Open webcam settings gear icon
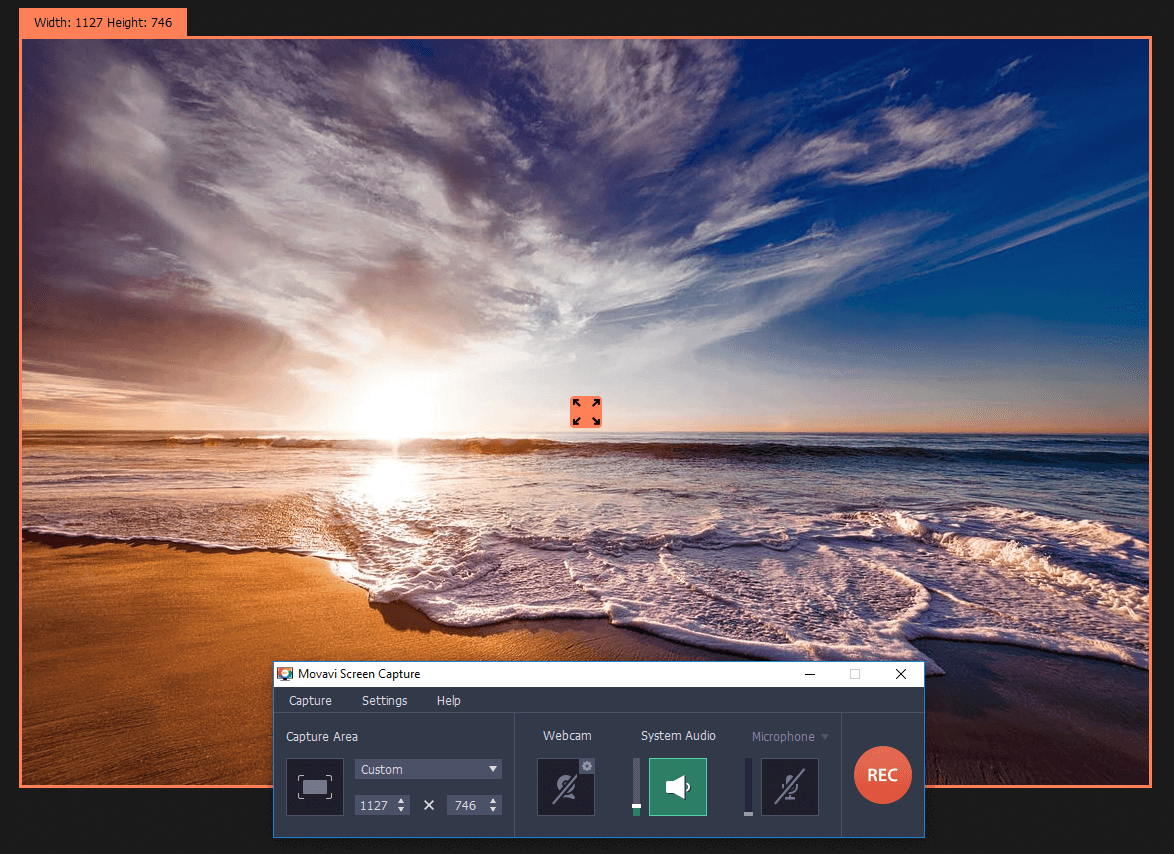Image resolution: width=1174 pixels, height=854 pixels. [x=587, y=766]
